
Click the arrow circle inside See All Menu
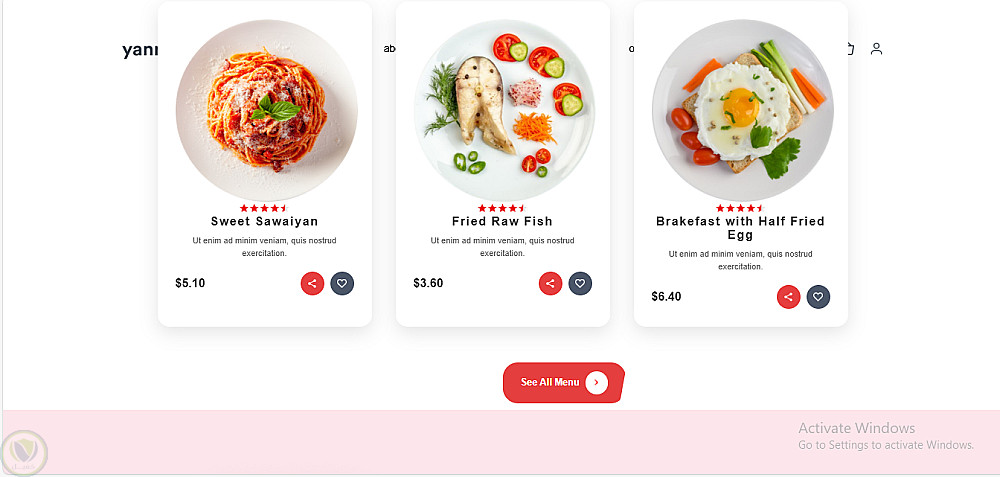[x=596, y=383]
